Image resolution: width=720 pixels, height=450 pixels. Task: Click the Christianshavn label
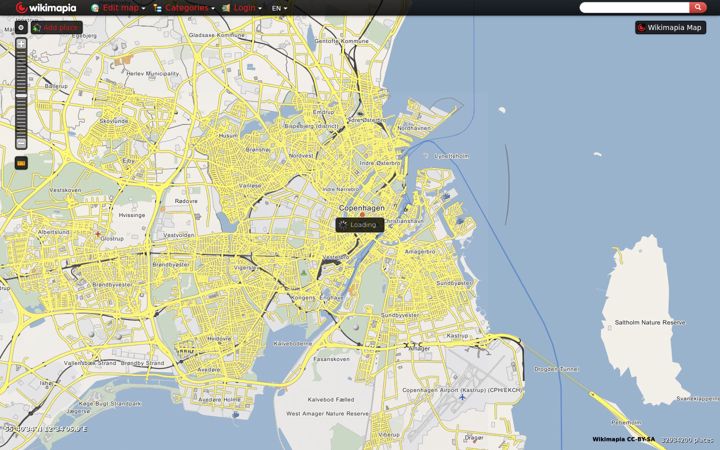pos(404,221)
